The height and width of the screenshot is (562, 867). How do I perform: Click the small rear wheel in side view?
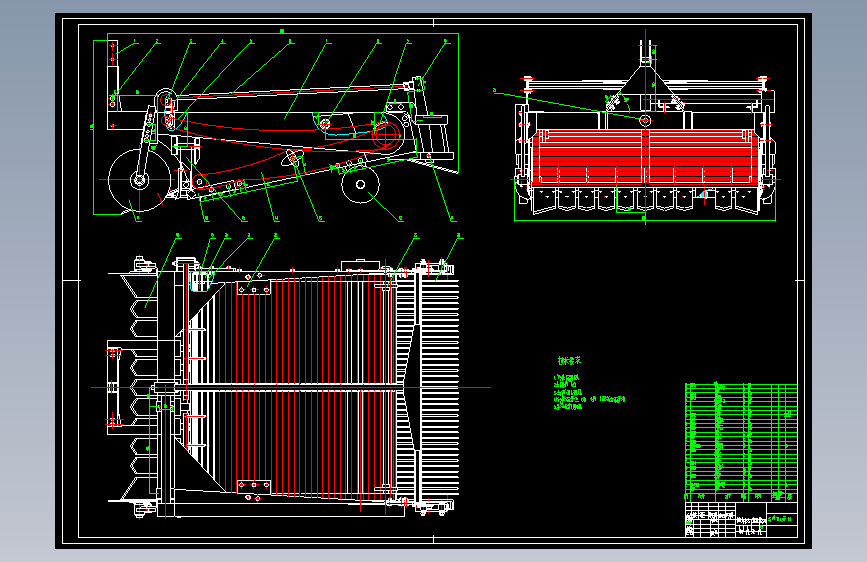pyautogui.click(x=361, y=184)
